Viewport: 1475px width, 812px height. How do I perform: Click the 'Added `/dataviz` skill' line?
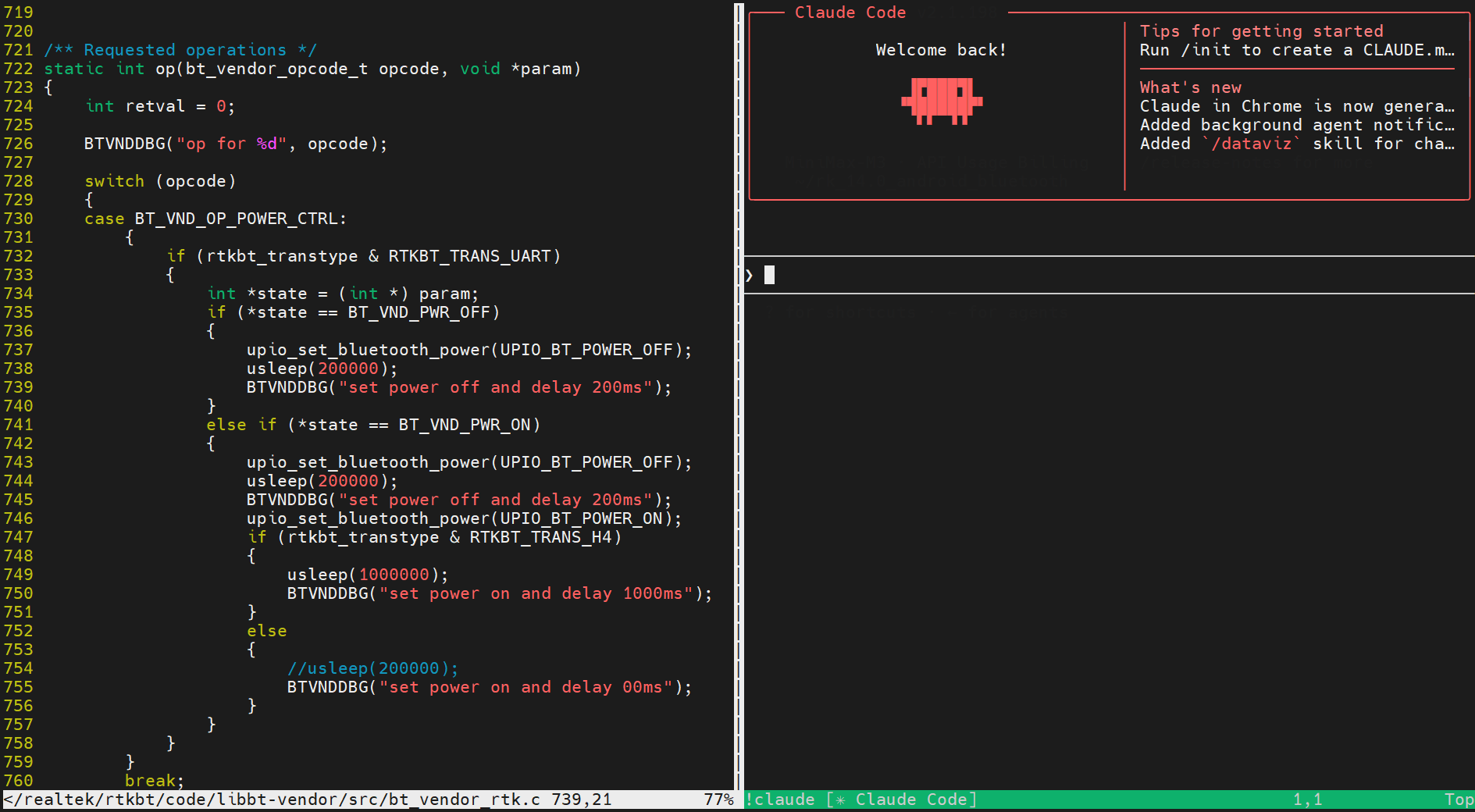pyautogui.click(x=1296, y=144)
